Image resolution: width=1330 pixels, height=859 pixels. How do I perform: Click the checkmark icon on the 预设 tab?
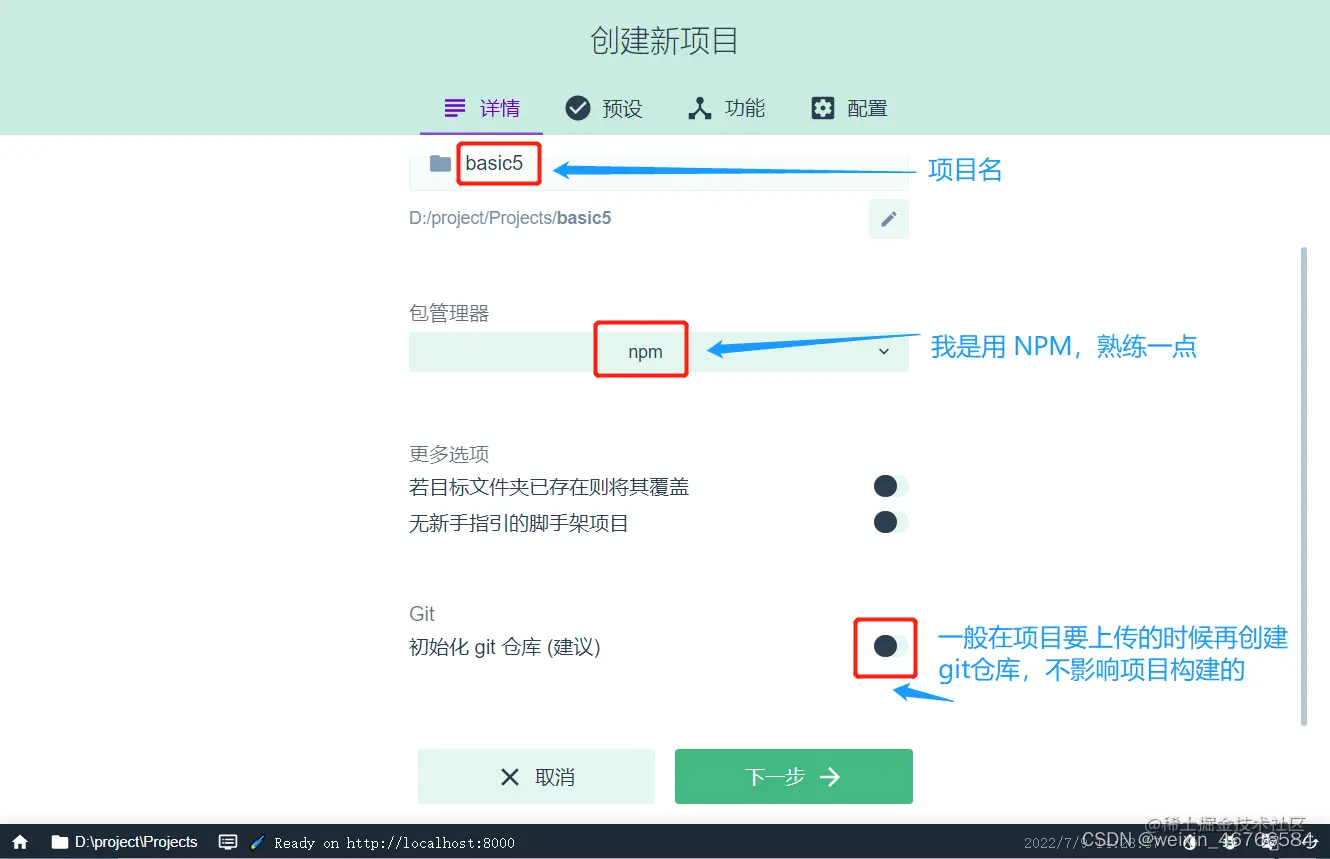[577, 107]
